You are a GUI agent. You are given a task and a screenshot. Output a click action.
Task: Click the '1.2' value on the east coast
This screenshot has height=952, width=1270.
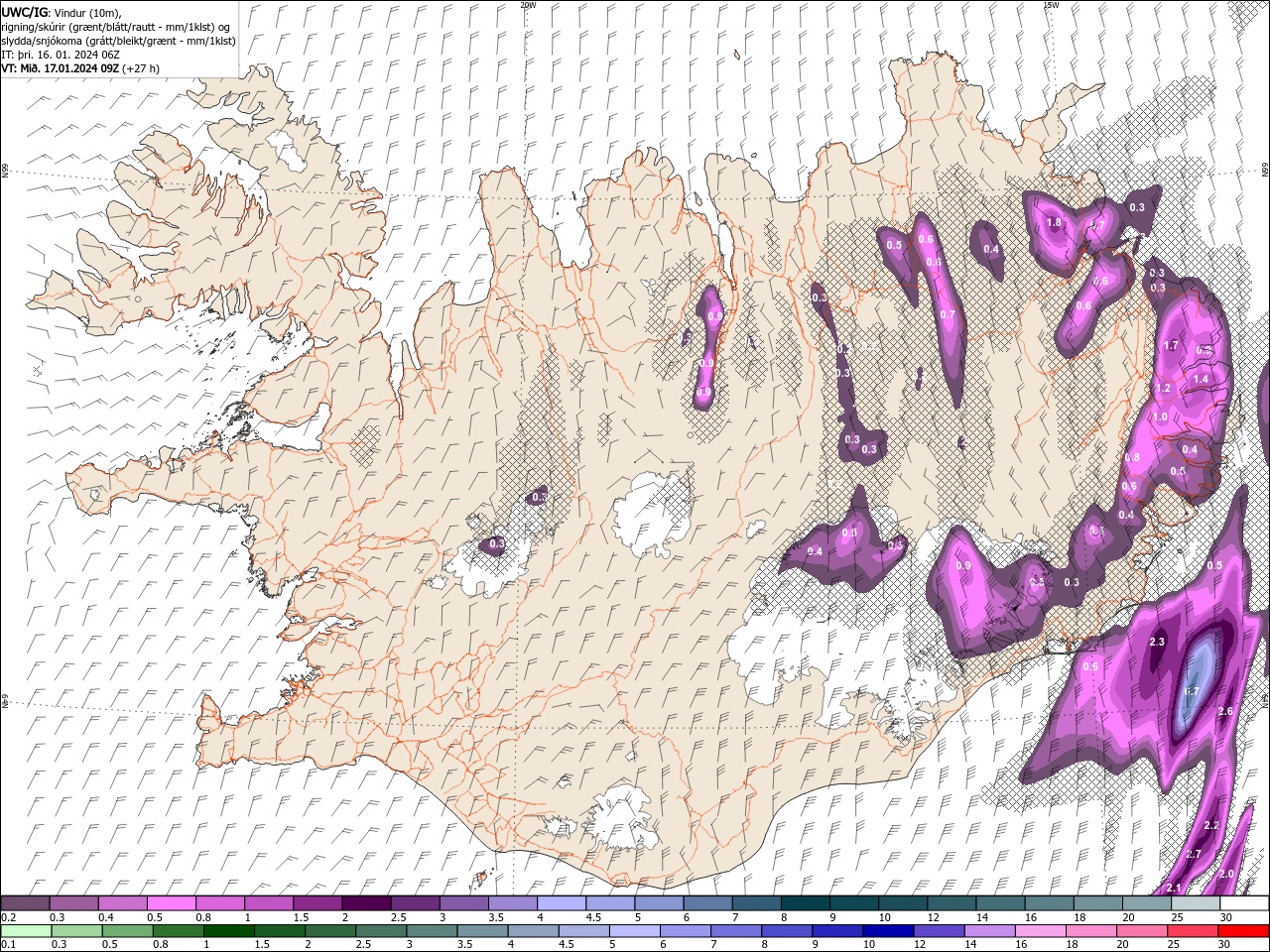(1164, 388)
